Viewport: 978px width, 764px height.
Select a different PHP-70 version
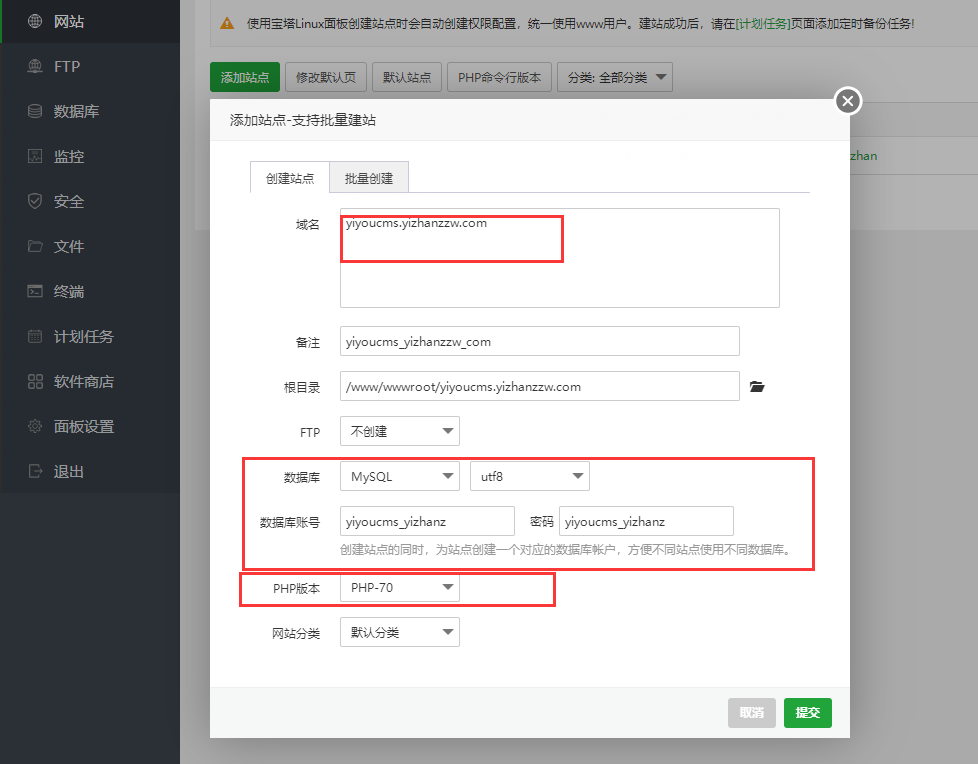click(x=399, y=588)
